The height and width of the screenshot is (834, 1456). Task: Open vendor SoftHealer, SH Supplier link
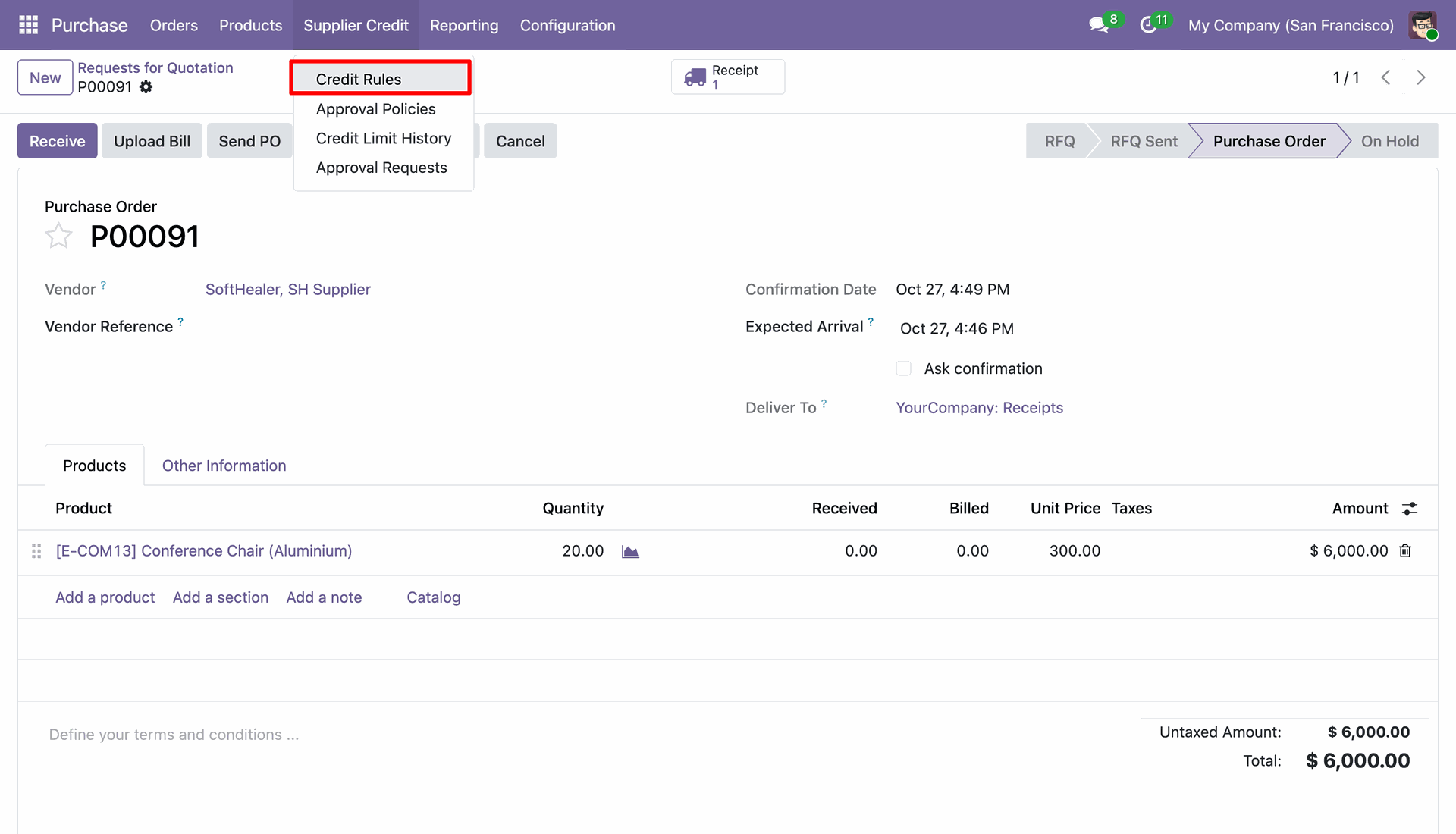(287, 290)
